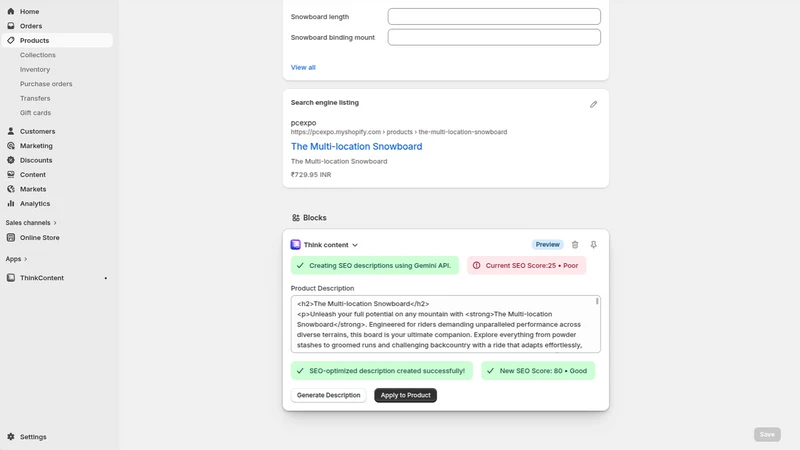The width and height of the screenshot is (800, 450).
Task: Open The Multi-location Snowboard listing title
Action: (x=357, y=146)
